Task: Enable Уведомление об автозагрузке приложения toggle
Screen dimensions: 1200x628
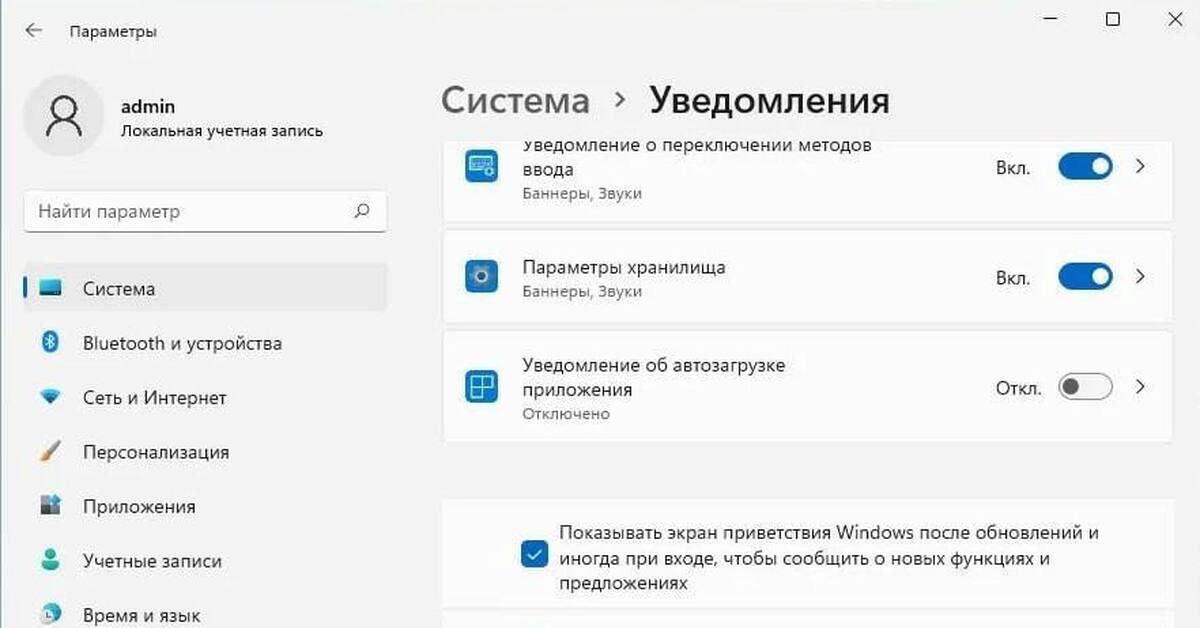Action: tap(1085, 387)
